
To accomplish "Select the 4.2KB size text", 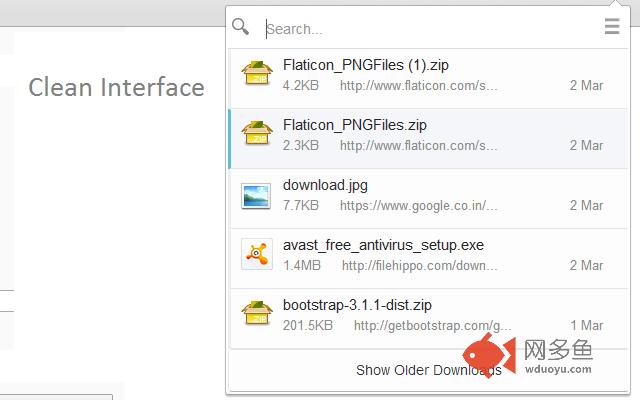I will [x=301, y=86].
